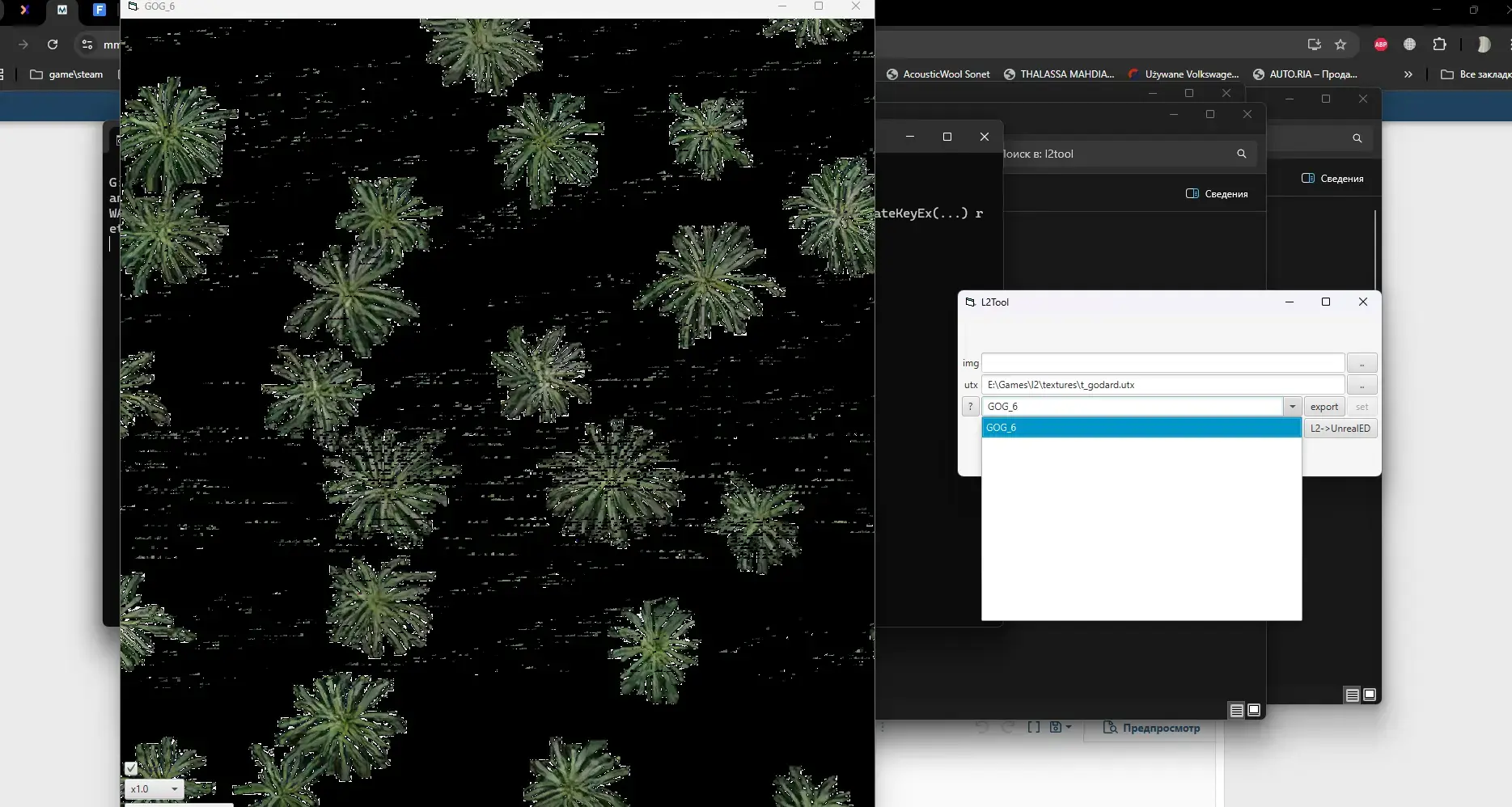Click the redo arrow in page editor toolbar

click(x=1008, y=727)
